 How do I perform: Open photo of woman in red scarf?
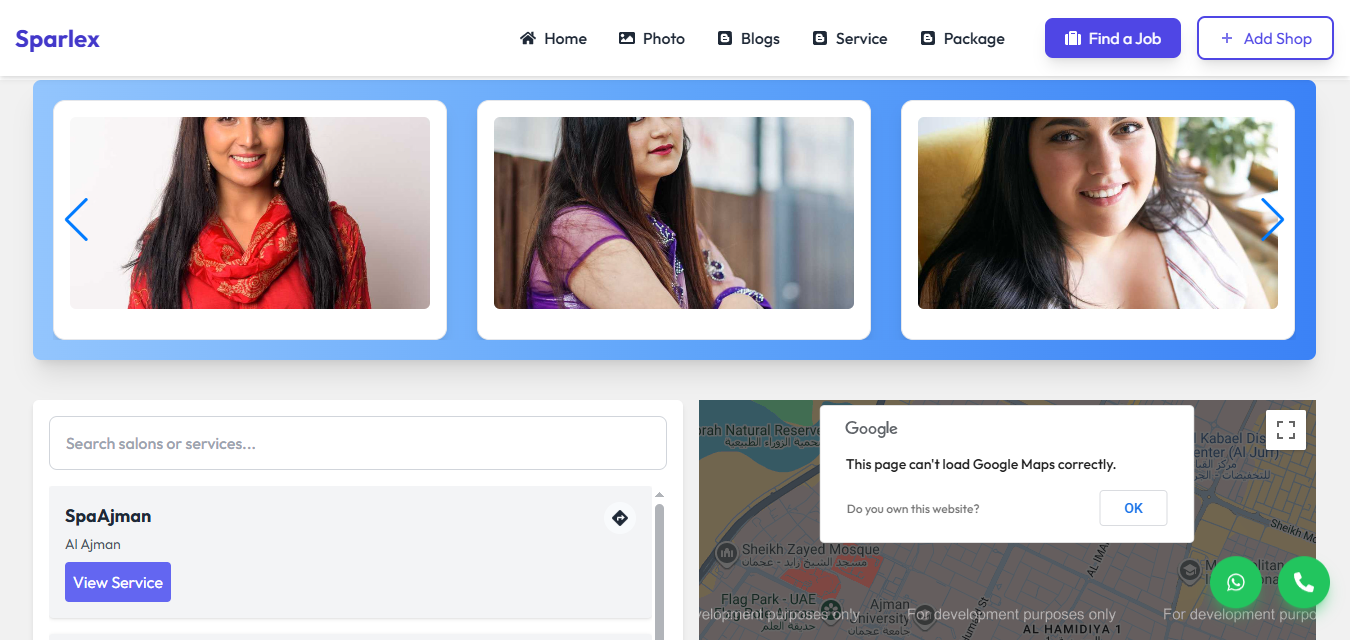coord(250,213)
